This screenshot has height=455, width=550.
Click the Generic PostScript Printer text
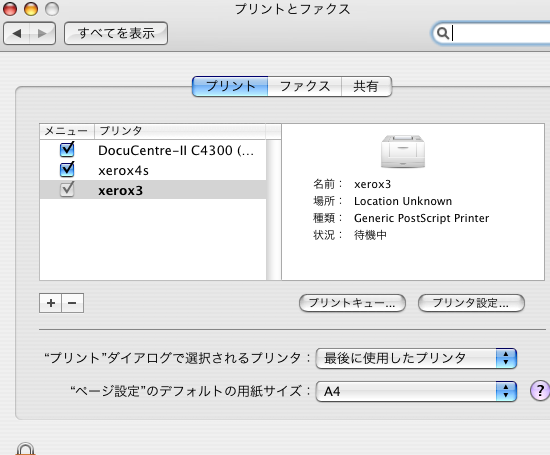421,218
